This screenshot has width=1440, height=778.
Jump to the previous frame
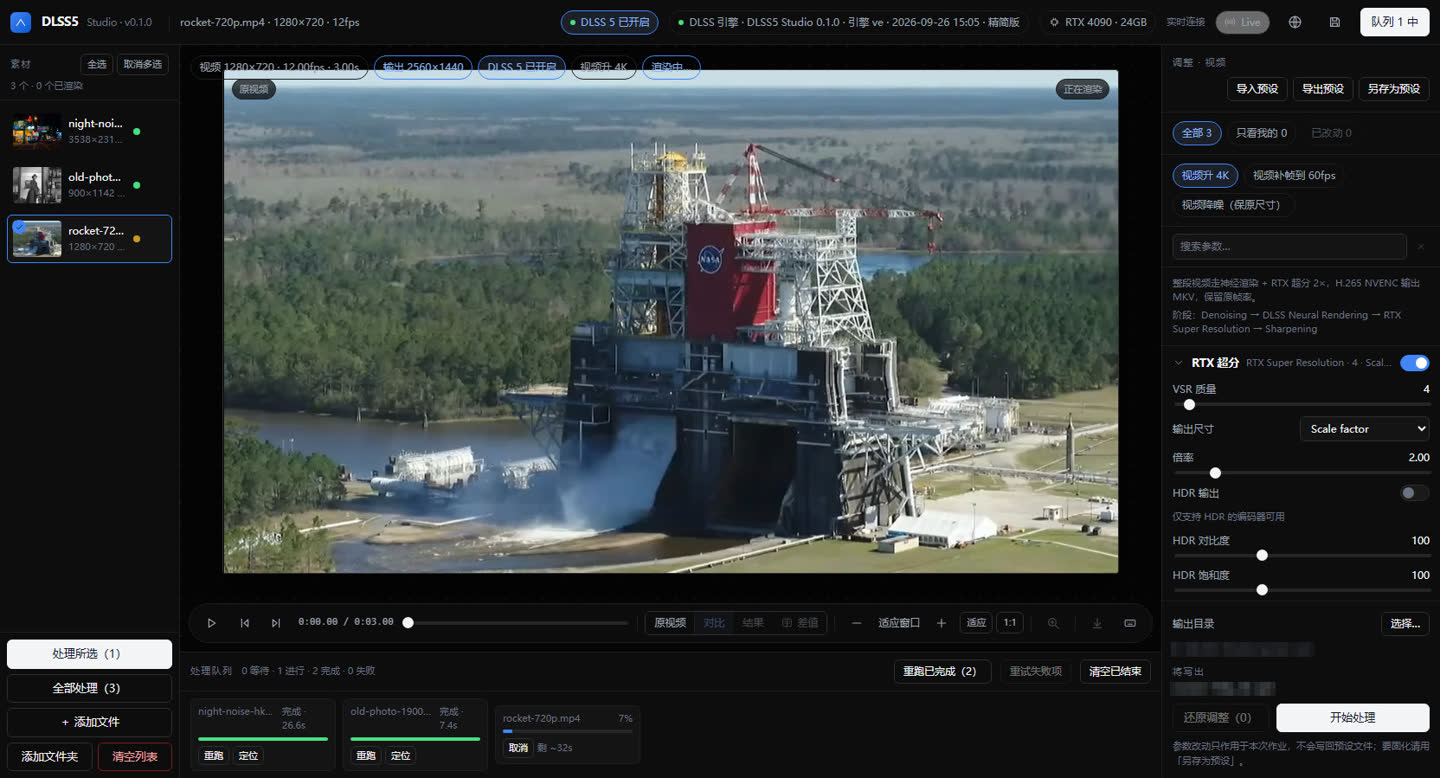[244, 623]
